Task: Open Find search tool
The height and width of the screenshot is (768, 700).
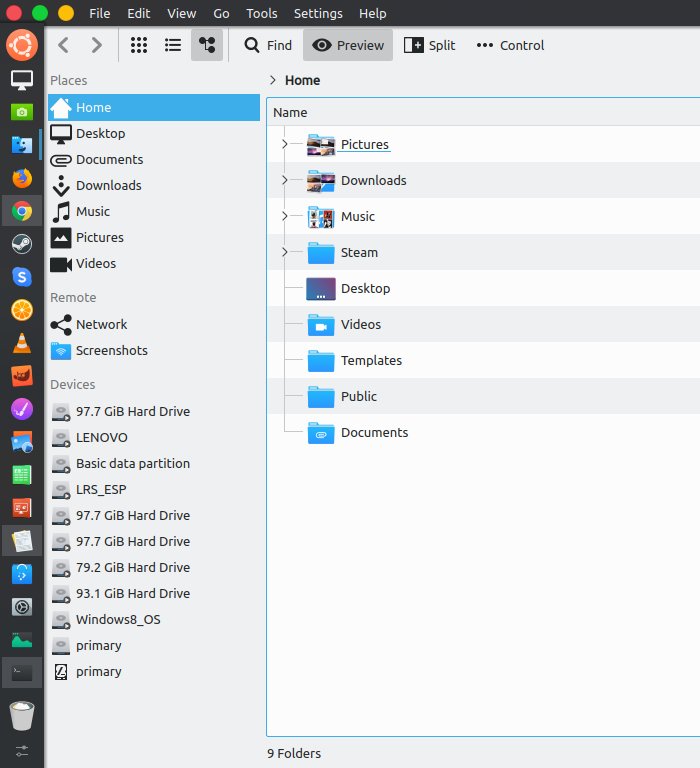Action: pos(268,45)
